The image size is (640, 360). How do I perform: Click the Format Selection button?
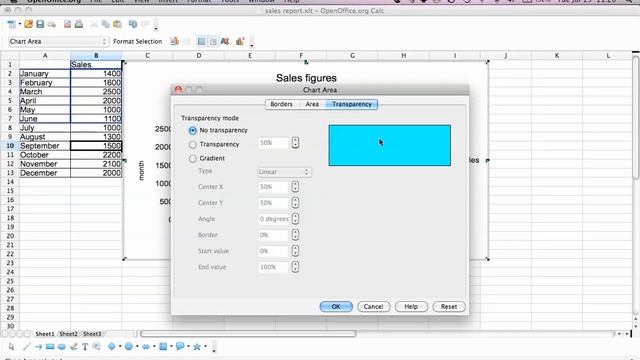tap(138, 41)
